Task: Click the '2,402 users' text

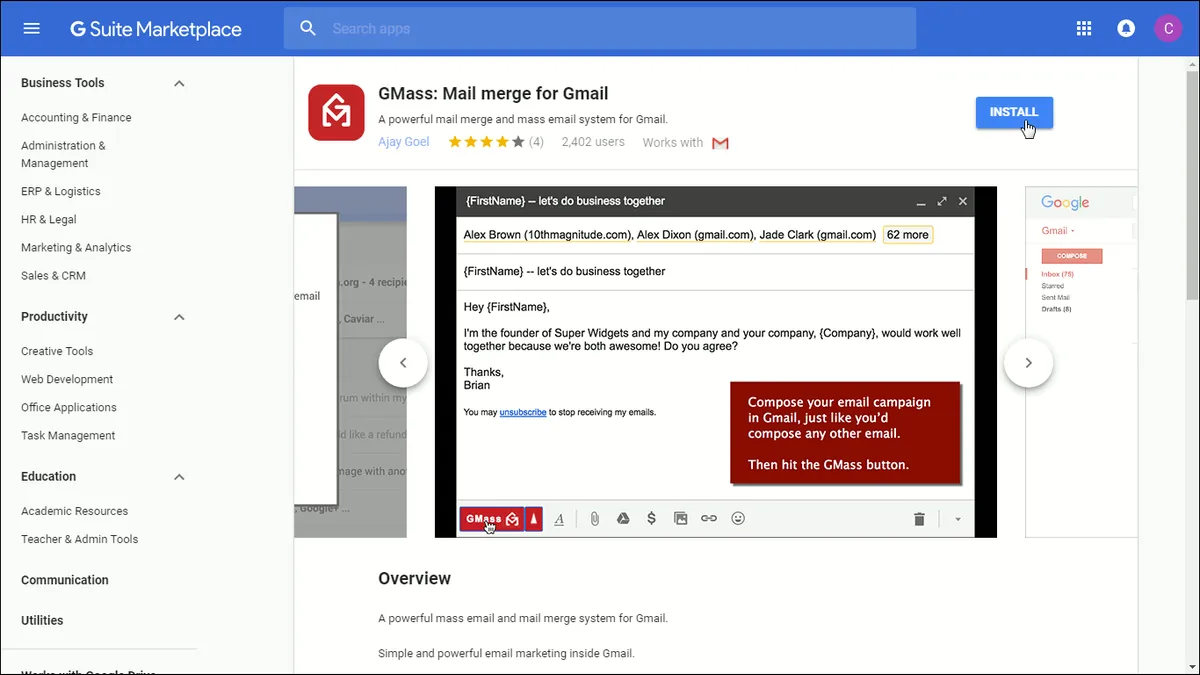Action: pyautogui.click(x=593, y=142)
